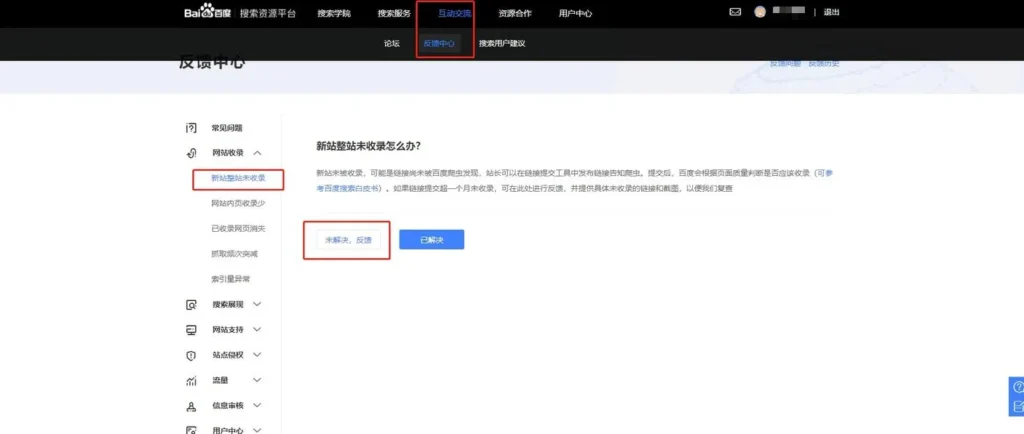The height and width of the screenshot is (434, 1024).
Task: Expand the 信息审核 section chevron
Action: coord(258,406)
